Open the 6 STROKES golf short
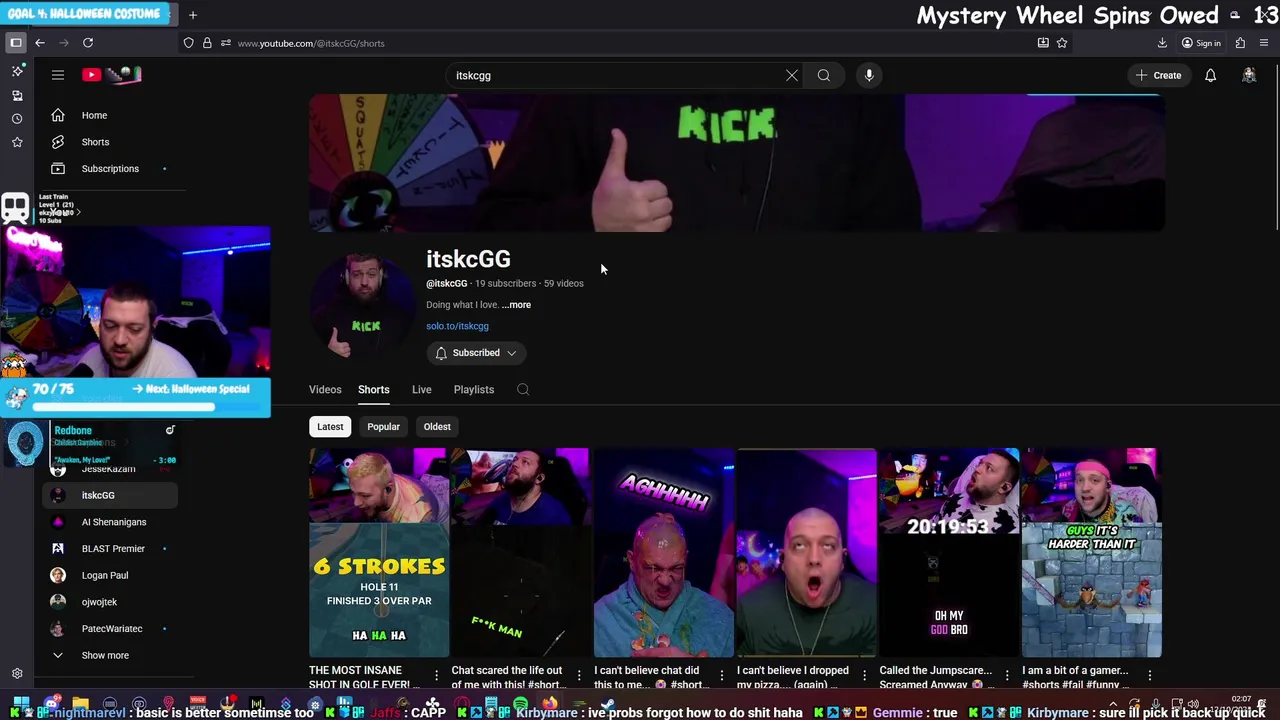This screenshot has width=1280, height=720. 379,552
